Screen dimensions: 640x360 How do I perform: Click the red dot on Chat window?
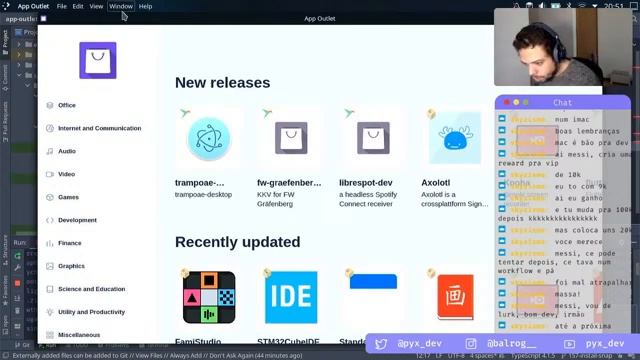pyautogui.click(x=507, y=102)
